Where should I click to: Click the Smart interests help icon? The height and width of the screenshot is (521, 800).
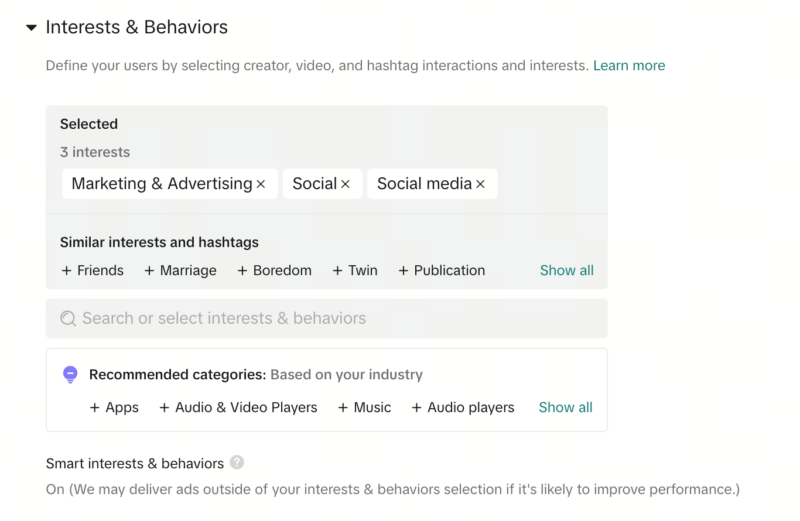(x=237, y=462)
